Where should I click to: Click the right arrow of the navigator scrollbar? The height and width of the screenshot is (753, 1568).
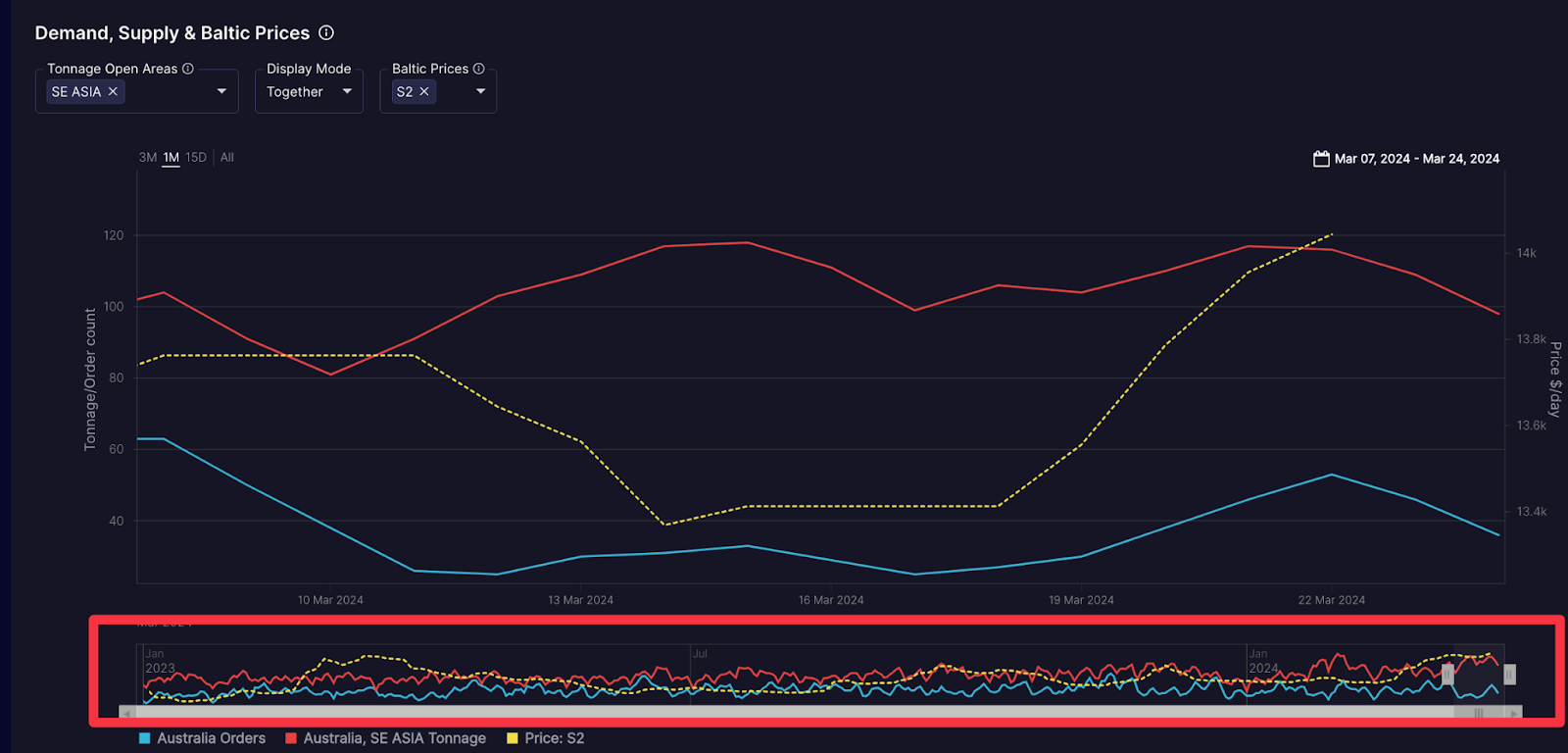1514,713
